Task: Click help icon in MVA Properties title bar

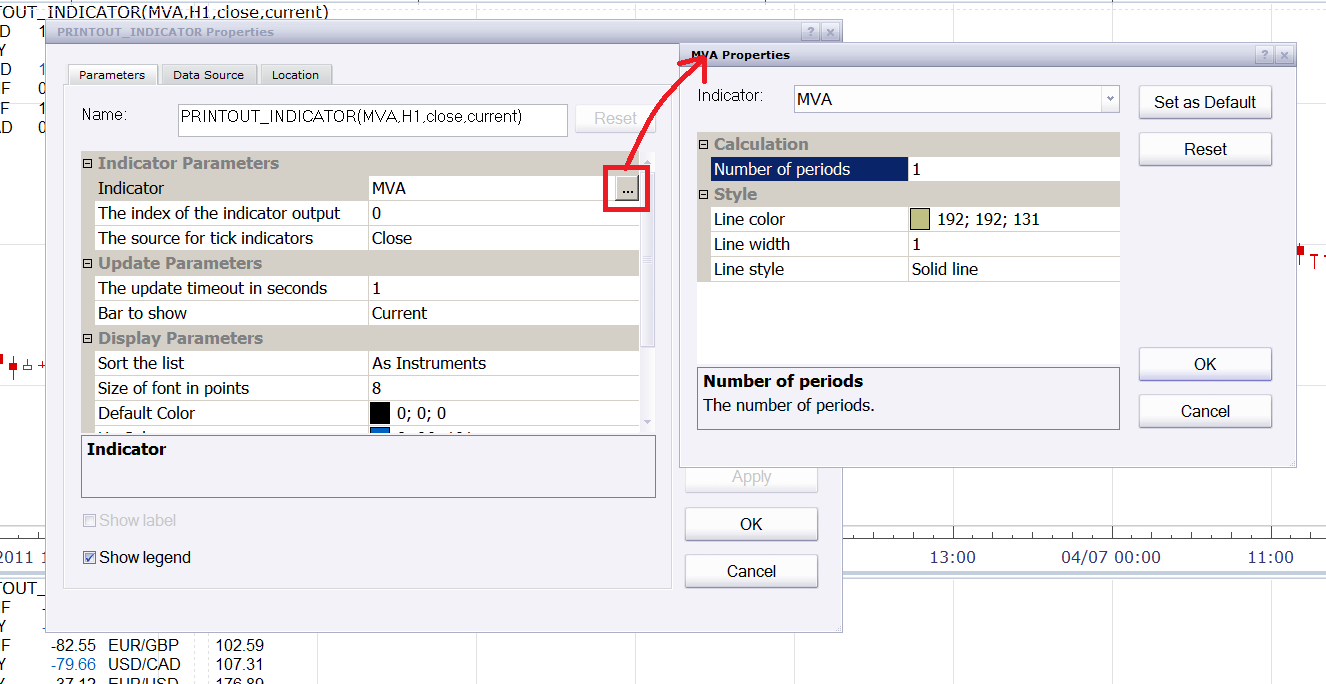Action: coord(1265,56)
